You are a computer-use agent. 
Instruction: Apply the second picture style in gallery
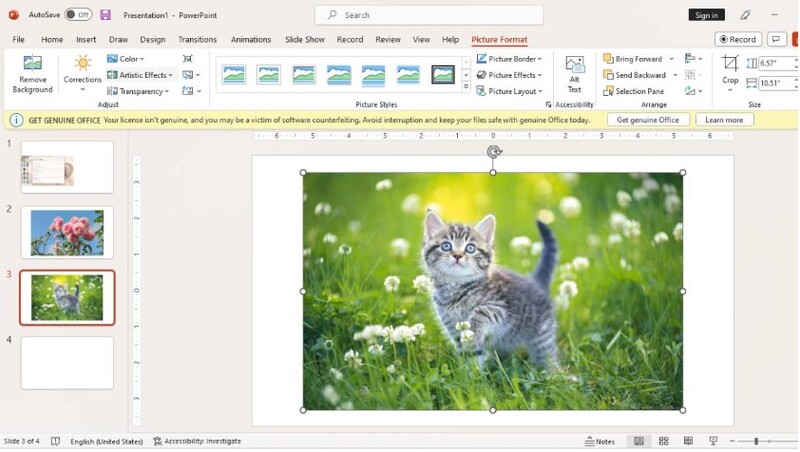point(269,75)
